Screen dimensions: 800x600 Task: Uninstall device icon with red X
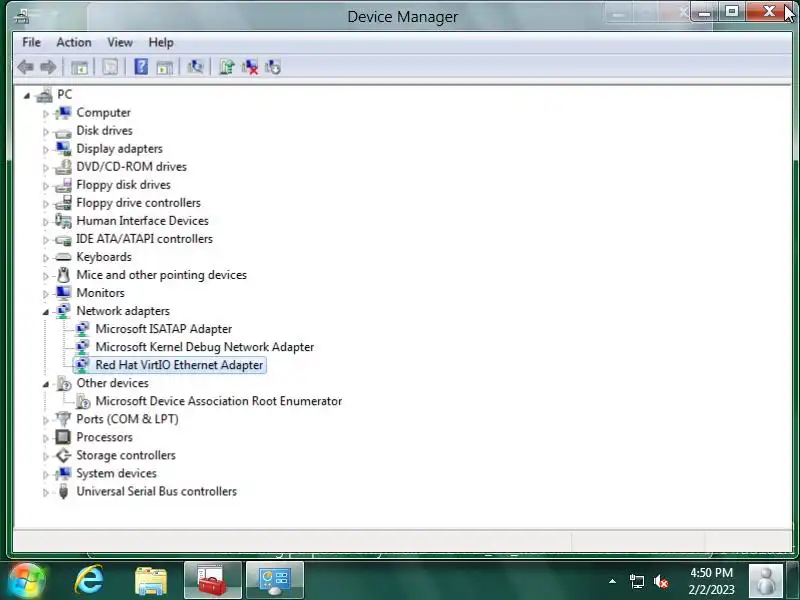[x=250, y=67]
